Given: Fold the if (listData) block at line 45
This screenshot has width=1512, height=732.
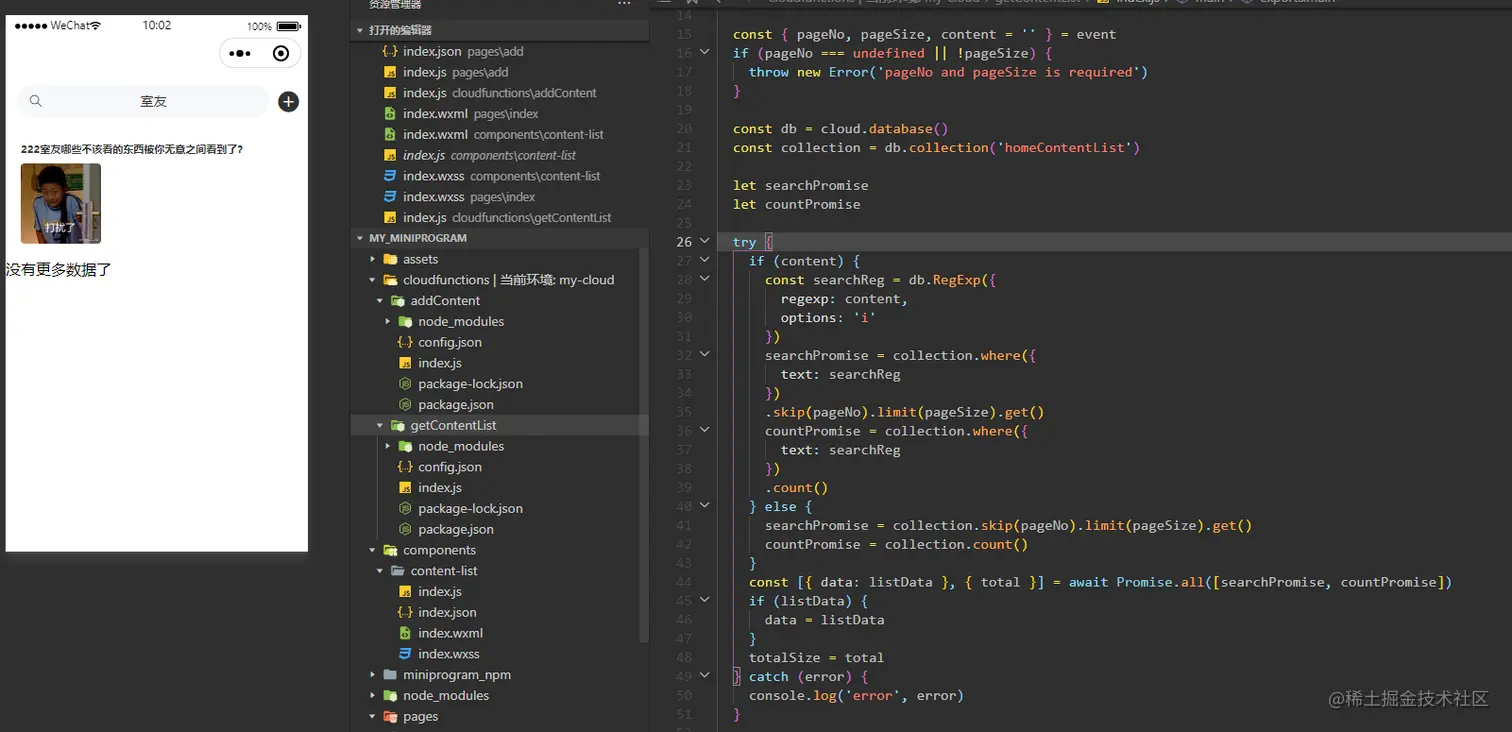Looking at the screenshot, I should pos(705,600).
